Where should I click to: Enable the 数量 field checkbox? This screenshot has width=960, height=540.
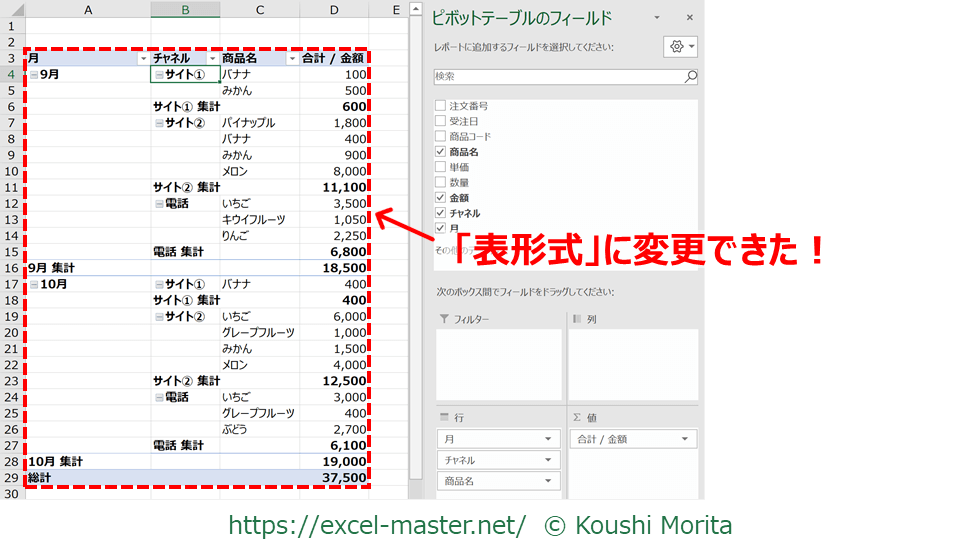[440, 182]
